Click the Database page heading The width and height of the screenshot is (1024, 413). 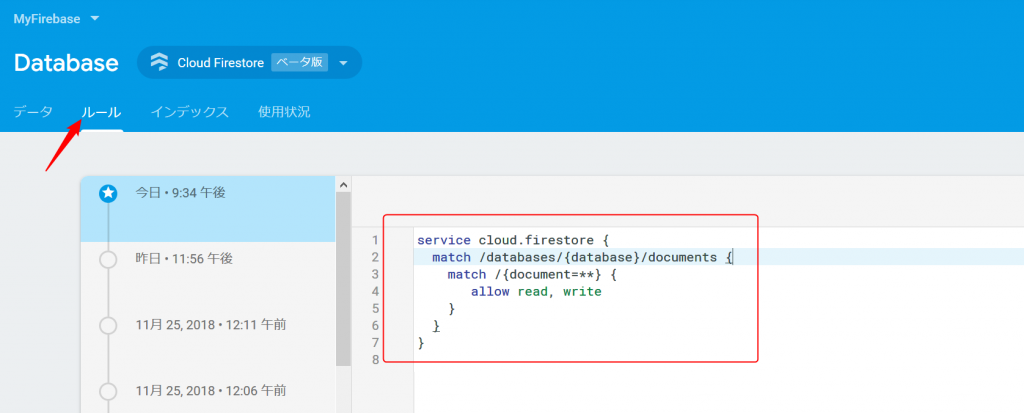pyautogui.click(x=66, y=63)
